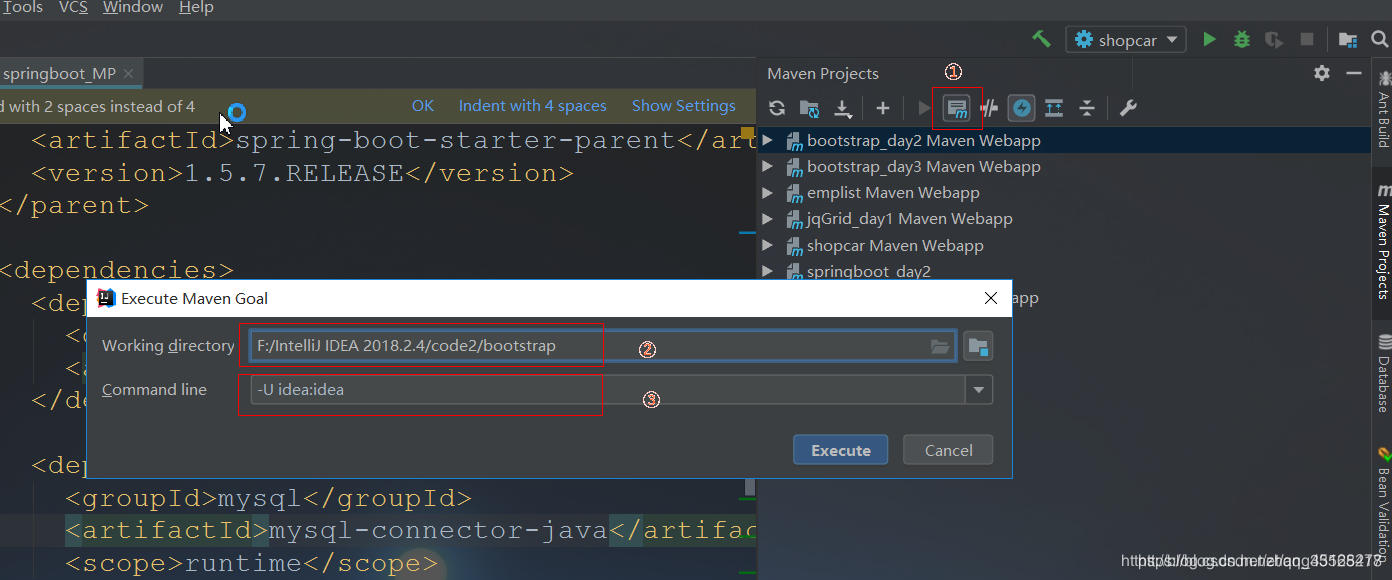Screen dimensions: 1392x580
Task: Open Project Structure icon in main toolbar
Action: (1348, 40)
